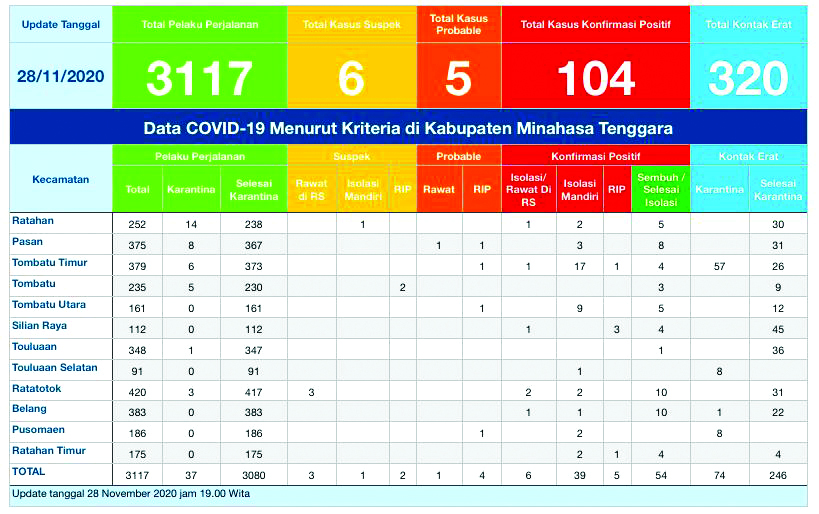Select the Touluaan Selatan row label
819x514 pixels.
54,368
